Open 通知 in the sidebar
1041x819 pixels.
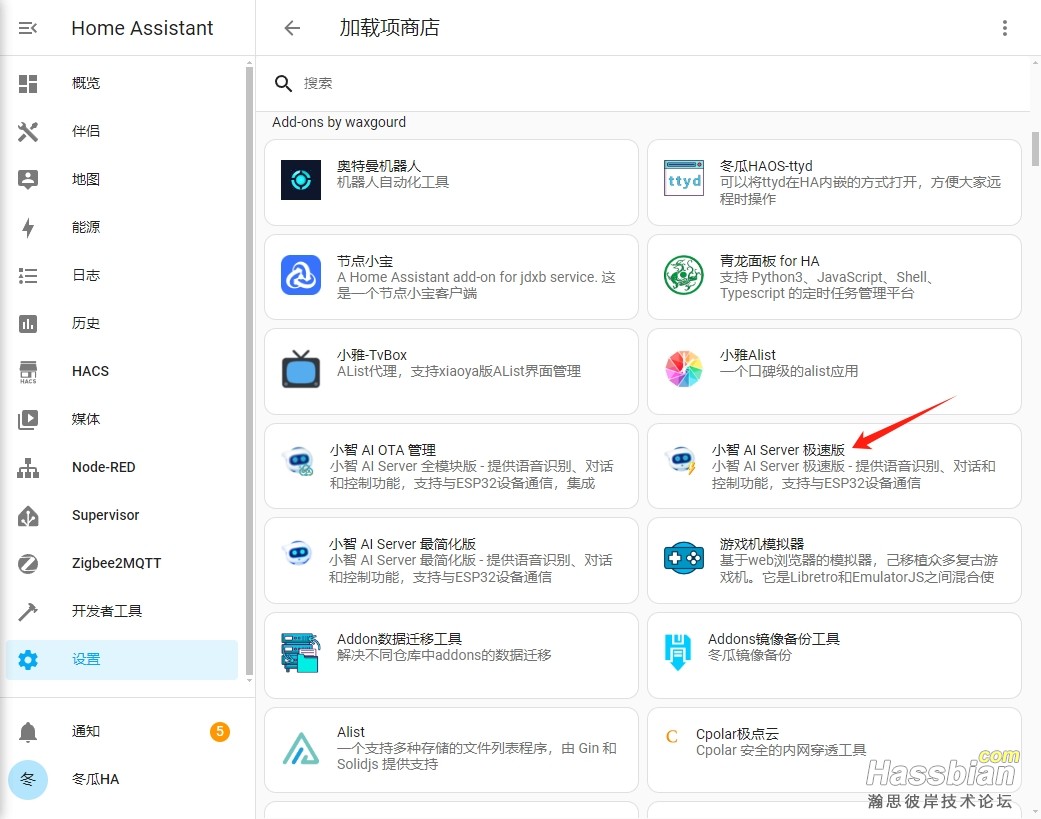pos(122,731)
